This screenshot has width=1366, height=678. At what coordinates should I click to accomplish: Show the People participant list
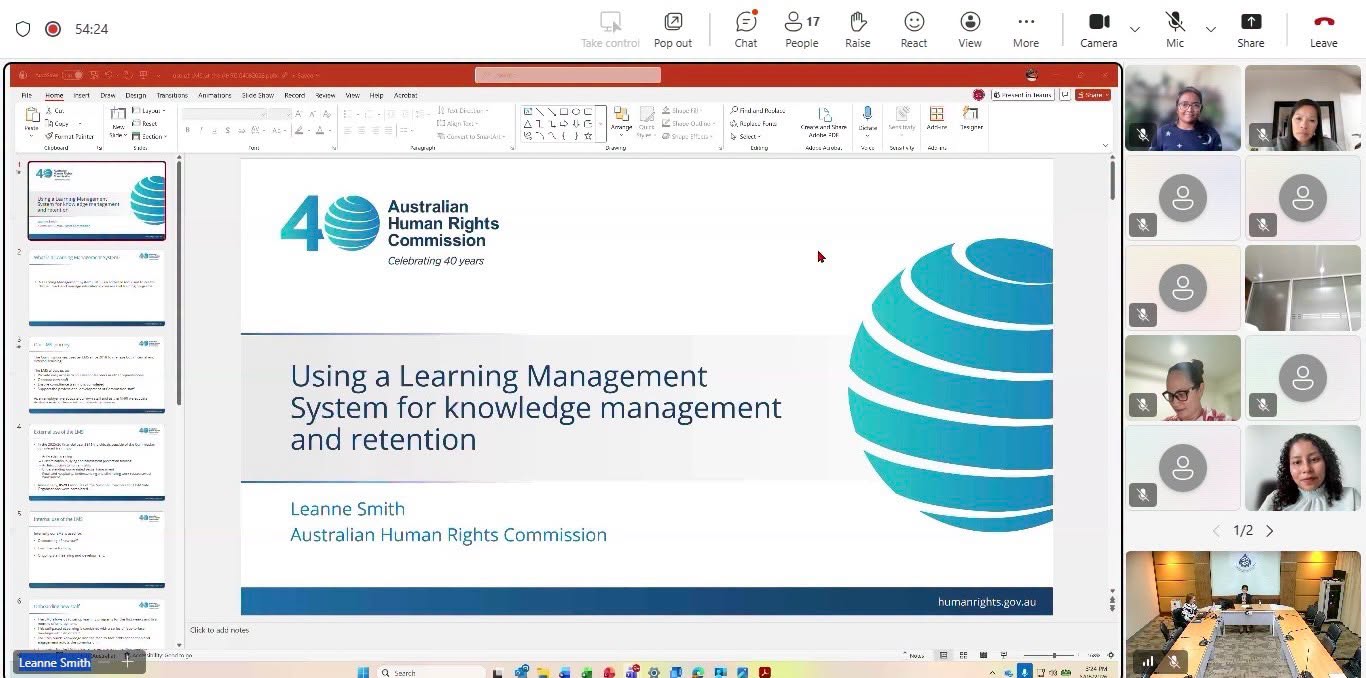coord(801,29)
